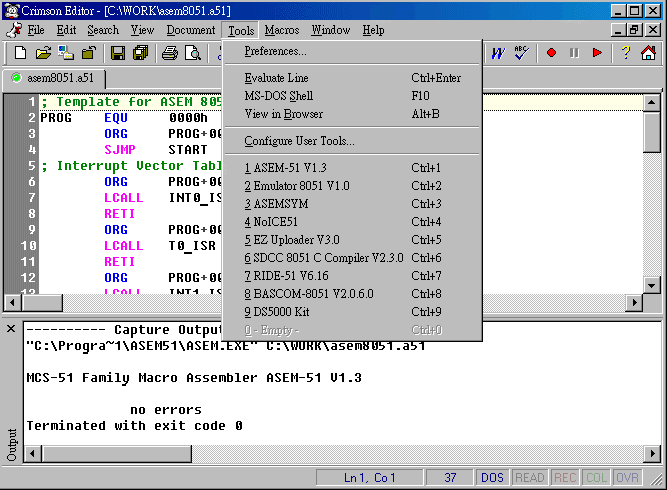Click the Save floppy disk icon

(x=118, y=53)
